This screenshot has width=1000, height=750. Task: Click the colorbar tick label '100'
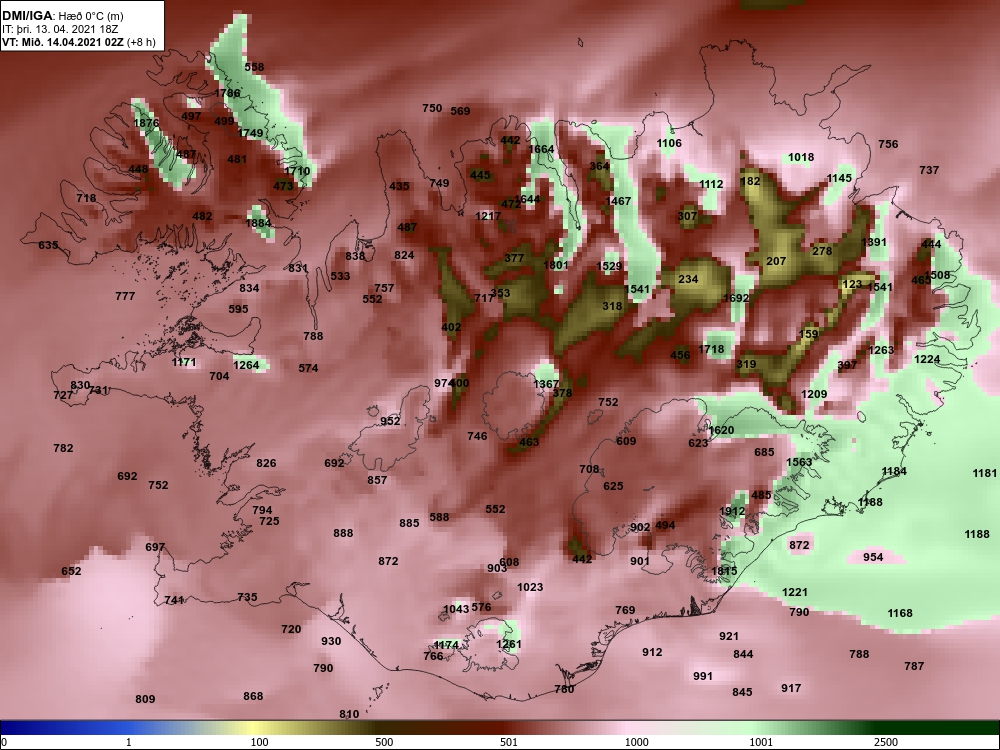click(x=259, y=742)
